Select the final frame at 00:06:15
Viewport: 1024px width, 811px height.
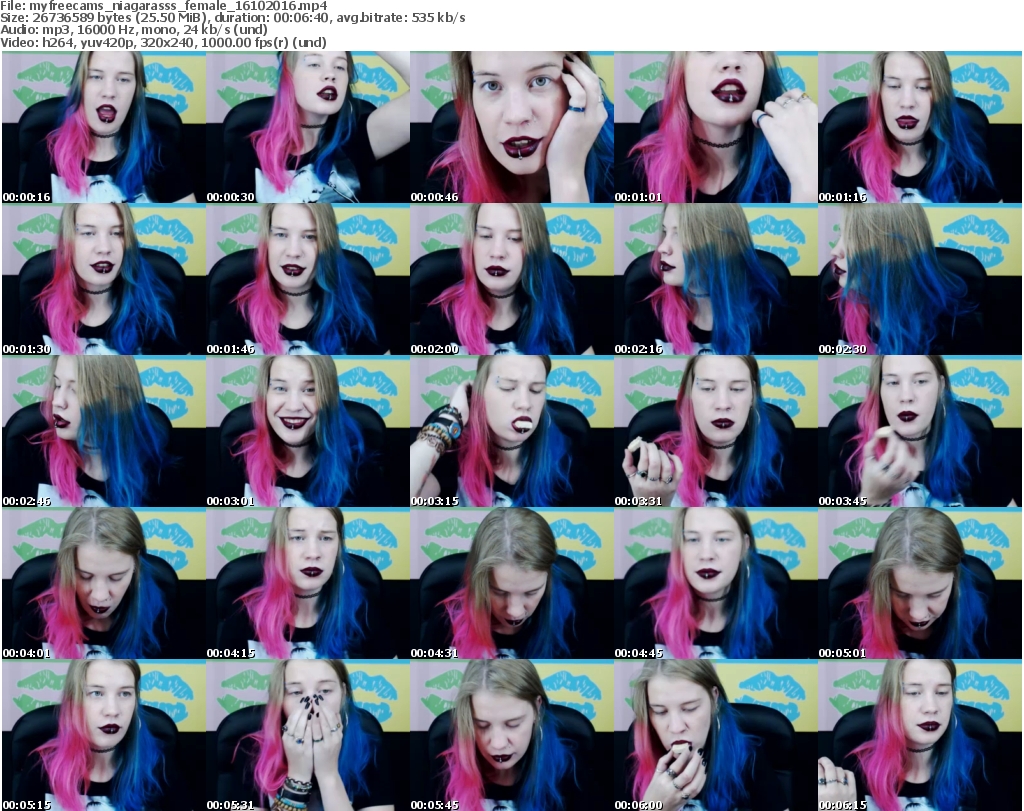[x=919, y=735]
